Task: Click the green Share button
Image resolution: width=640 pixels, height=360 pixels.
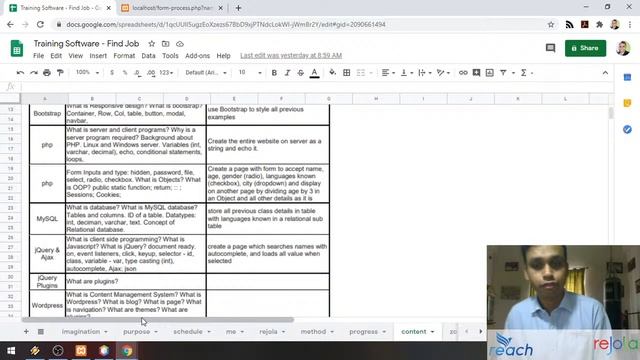Action: (585, 48)
